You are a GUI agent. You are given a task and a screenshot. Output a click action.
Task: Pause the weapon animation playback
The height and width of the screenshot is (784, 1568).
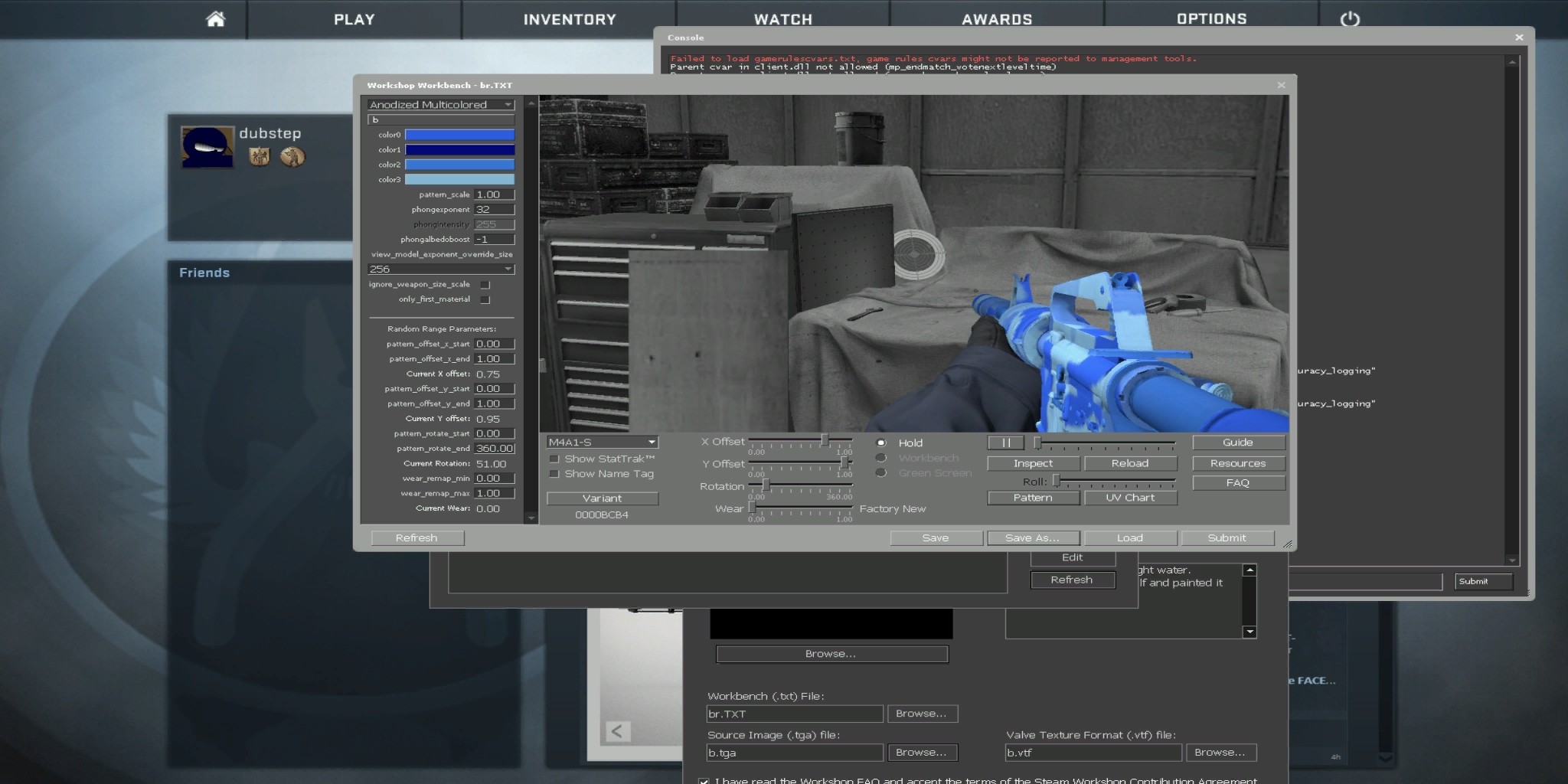point(1006,443)
